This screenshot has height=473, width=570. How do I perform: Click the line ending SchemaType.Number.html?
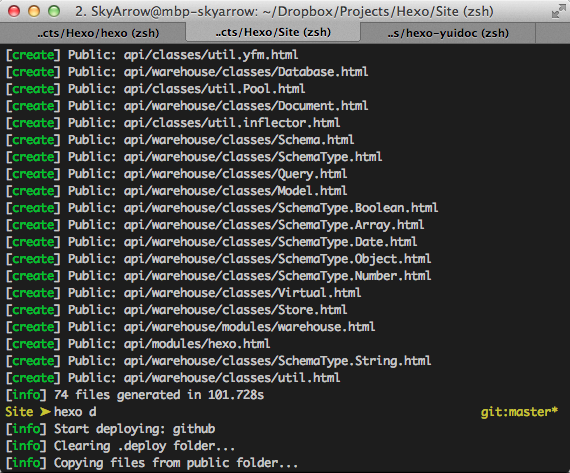tap(218, 276)
